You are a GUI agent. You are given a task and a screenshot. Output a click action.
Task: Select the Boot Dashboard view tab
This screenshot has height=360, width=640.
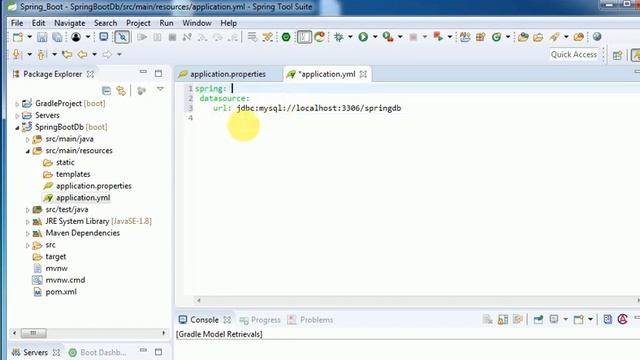(98, 352)
